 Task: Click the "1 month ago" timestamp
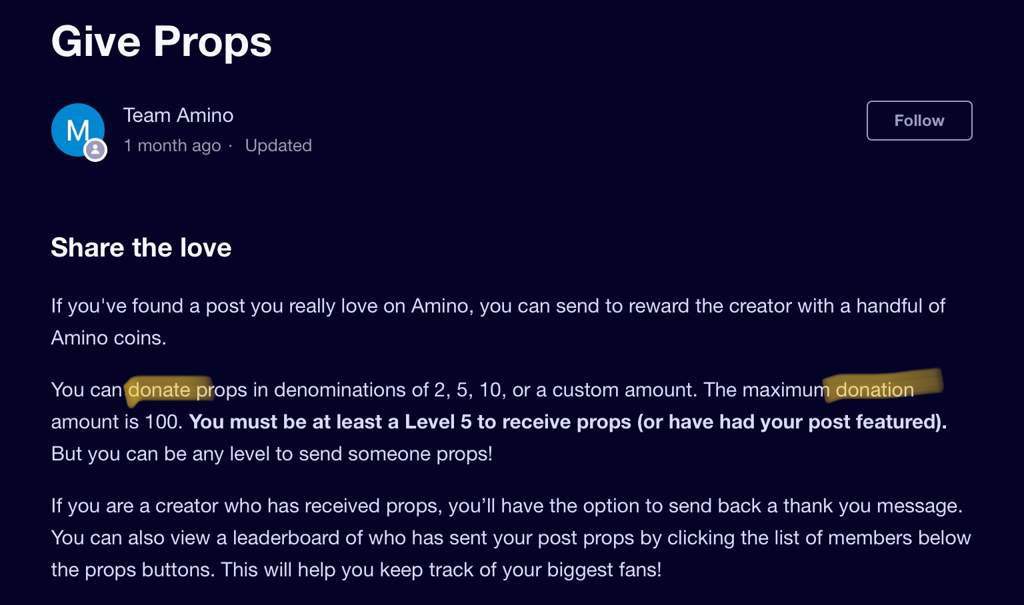[172, 145]
